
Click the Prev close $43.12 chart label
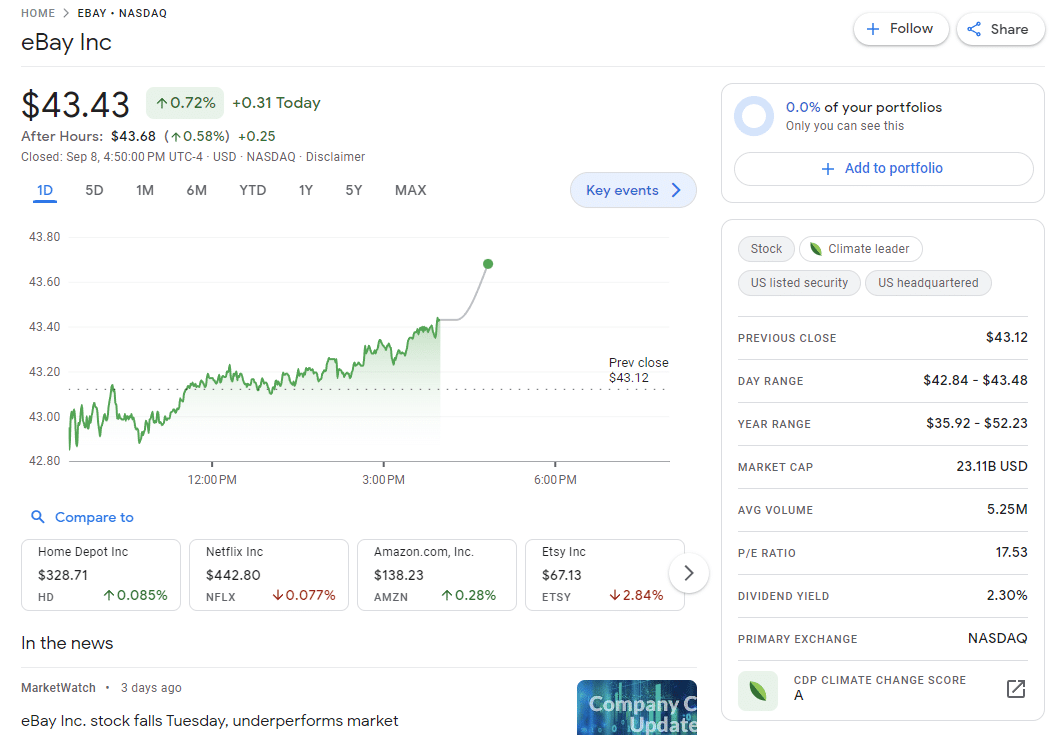coord(638,370)
